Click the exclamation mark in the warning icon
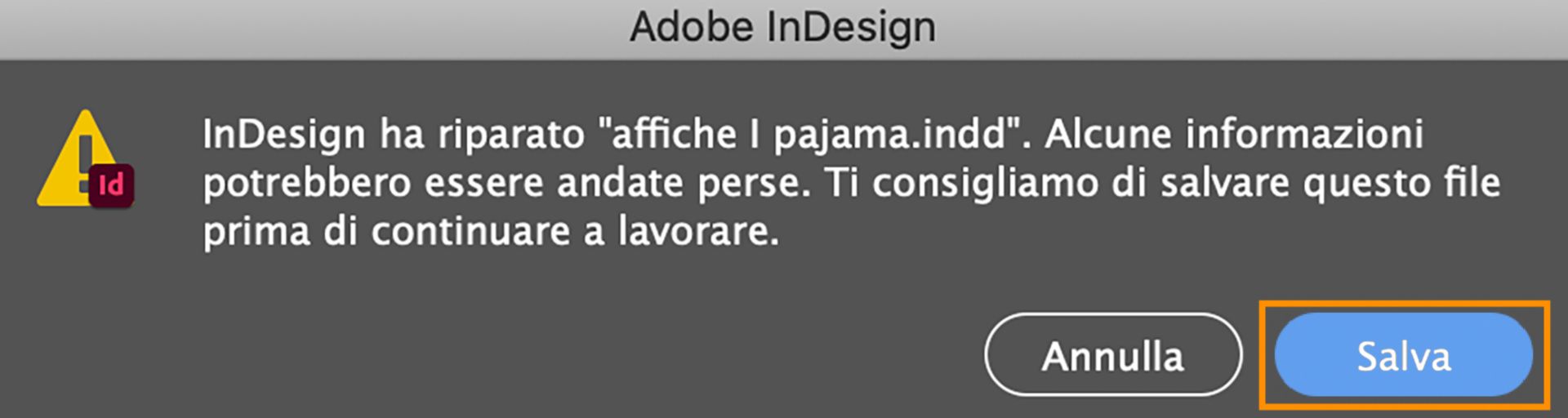The height and width of the screenshot is (418, 1568). coord(85,155)
